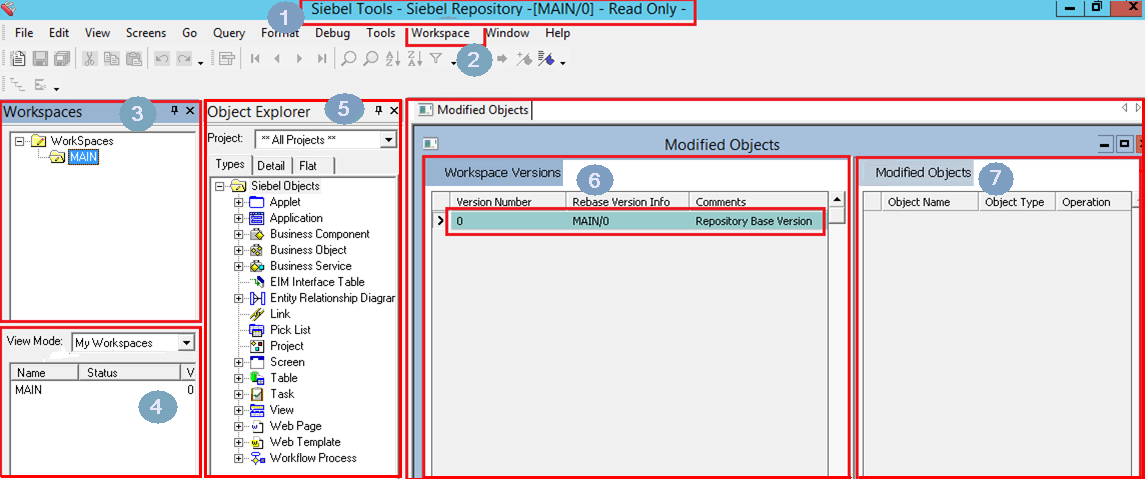Click the blue bucket toolbar icon
The width and height of the screenshot is (1145, 479).
[x=545, y=59]
